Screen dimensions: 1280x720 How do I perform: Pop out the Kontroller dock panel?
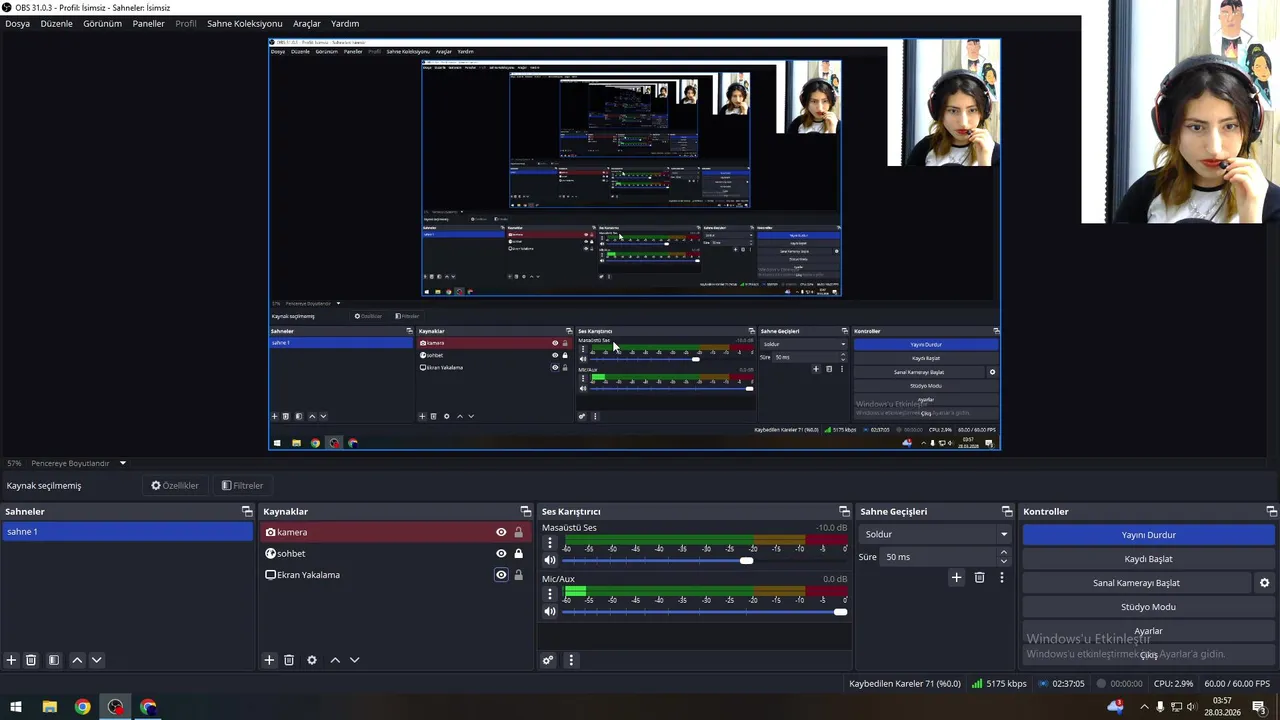[x=1271, y=511]
